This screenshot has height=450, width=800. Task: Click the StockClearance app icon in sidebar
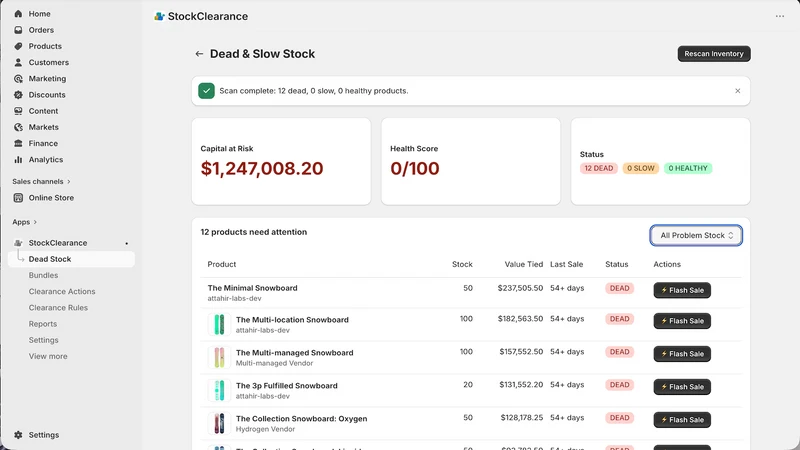click(x=18, y=243)
